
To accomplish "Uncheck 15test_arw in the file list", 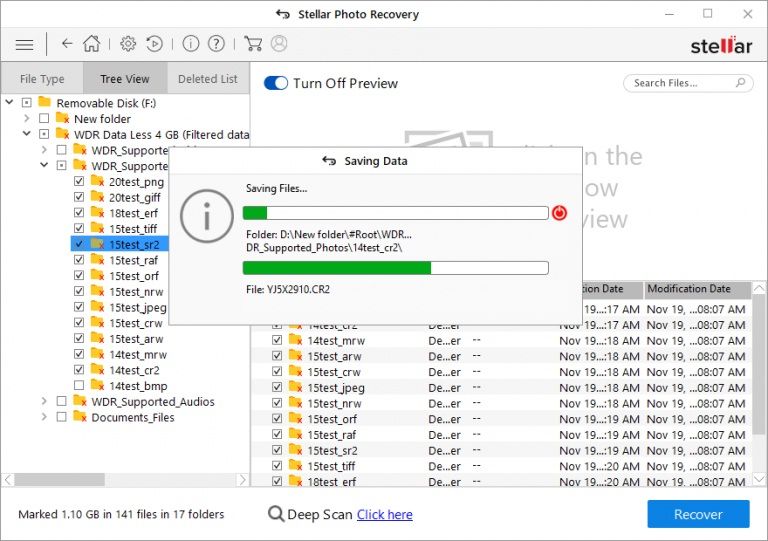I will (277, 355).
